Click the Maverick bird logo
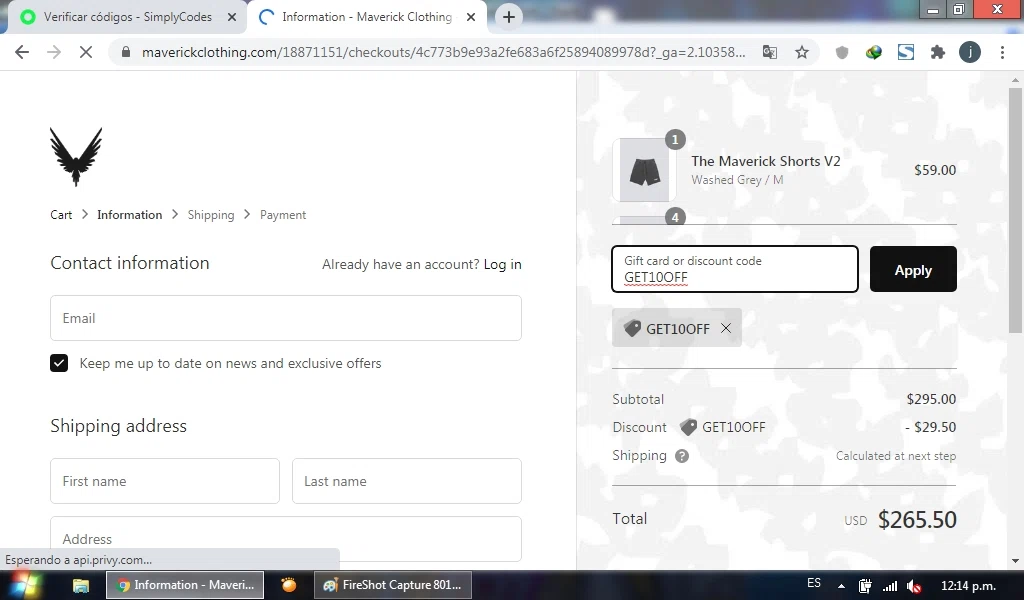 76,157
